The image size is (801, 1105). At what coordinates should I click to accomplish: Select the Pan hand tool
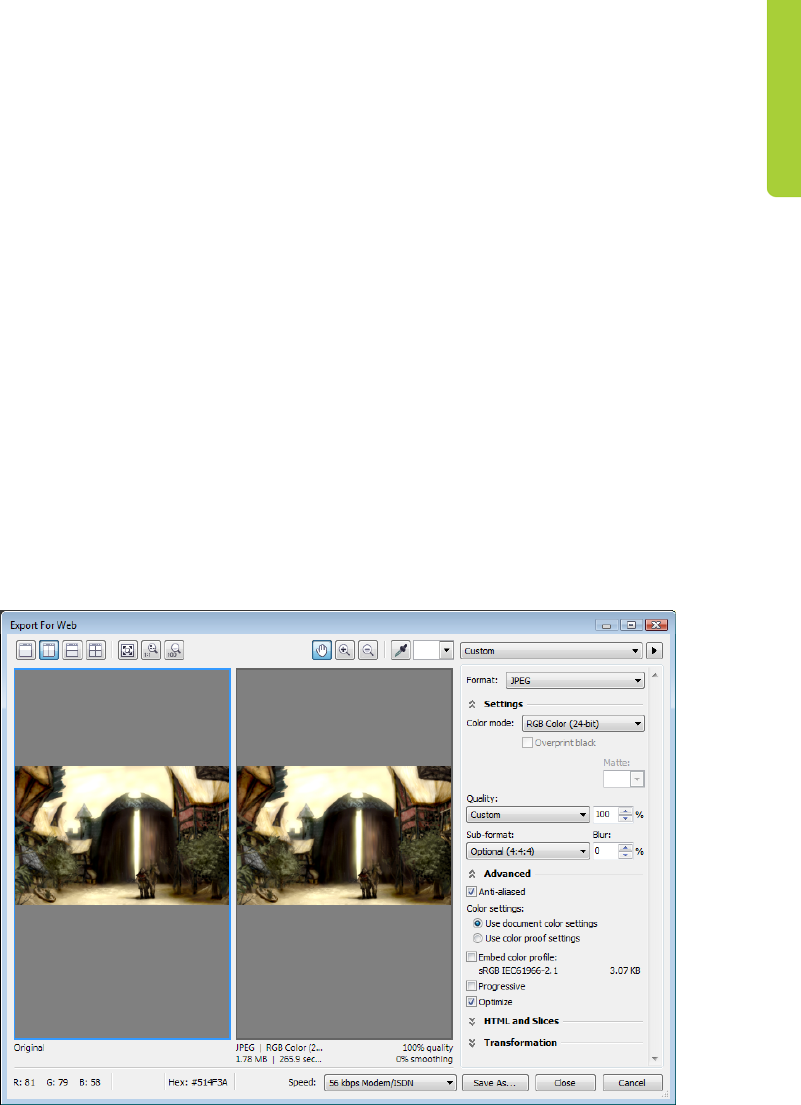click(x=322, y=650)
